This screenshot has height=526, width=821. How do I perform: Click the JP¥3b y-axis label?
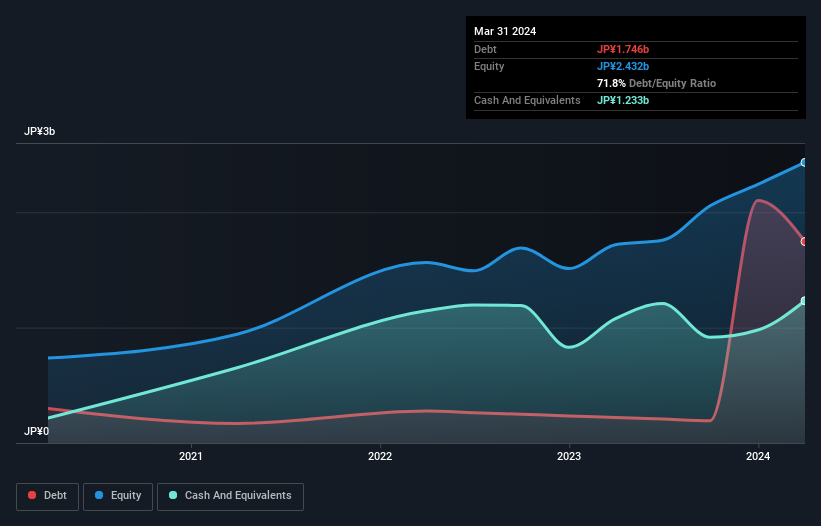[39, 131]
